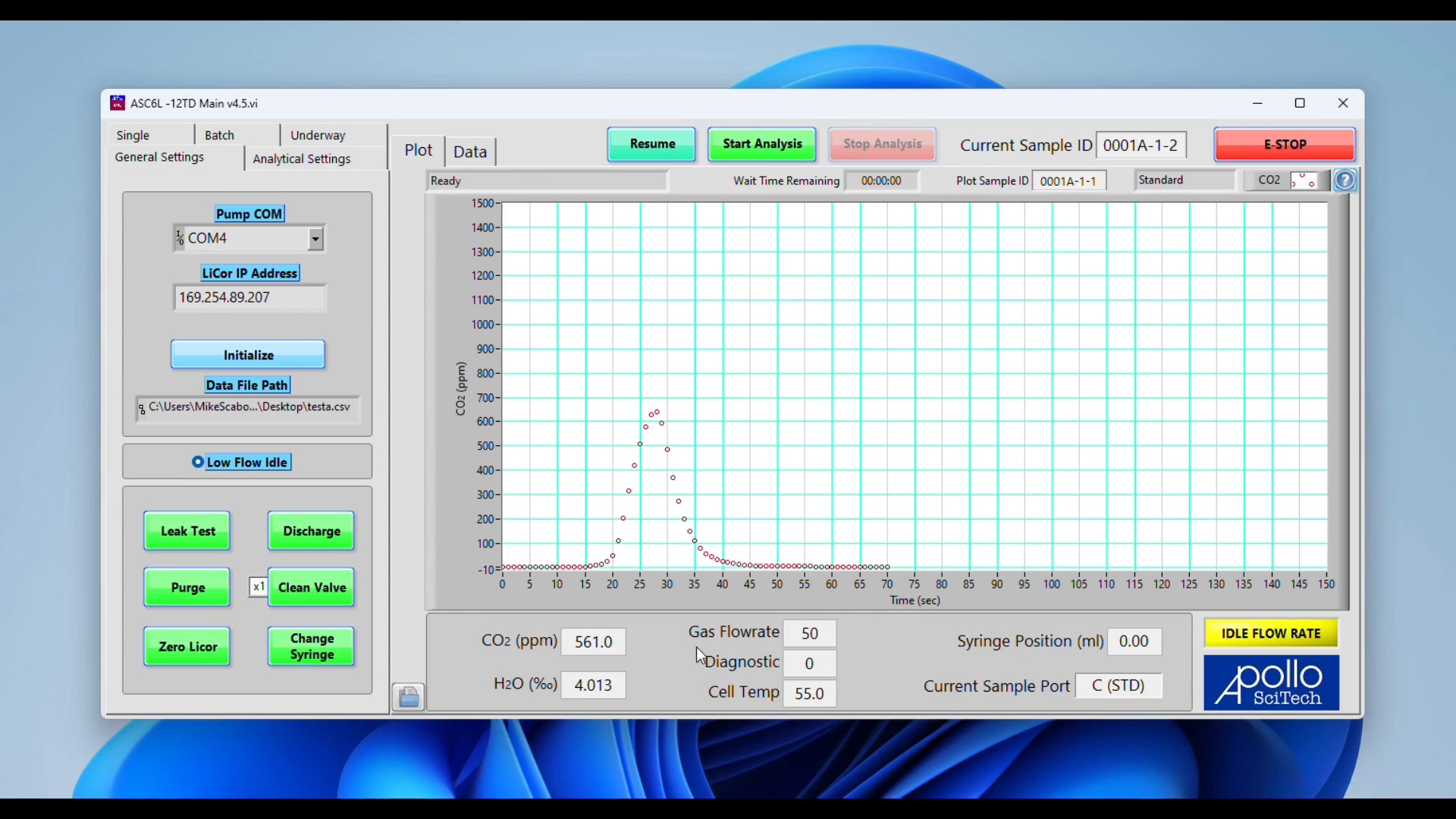Open the help question mark icon
This screenshot has height=819, width=1456.
pos(1345,180)
